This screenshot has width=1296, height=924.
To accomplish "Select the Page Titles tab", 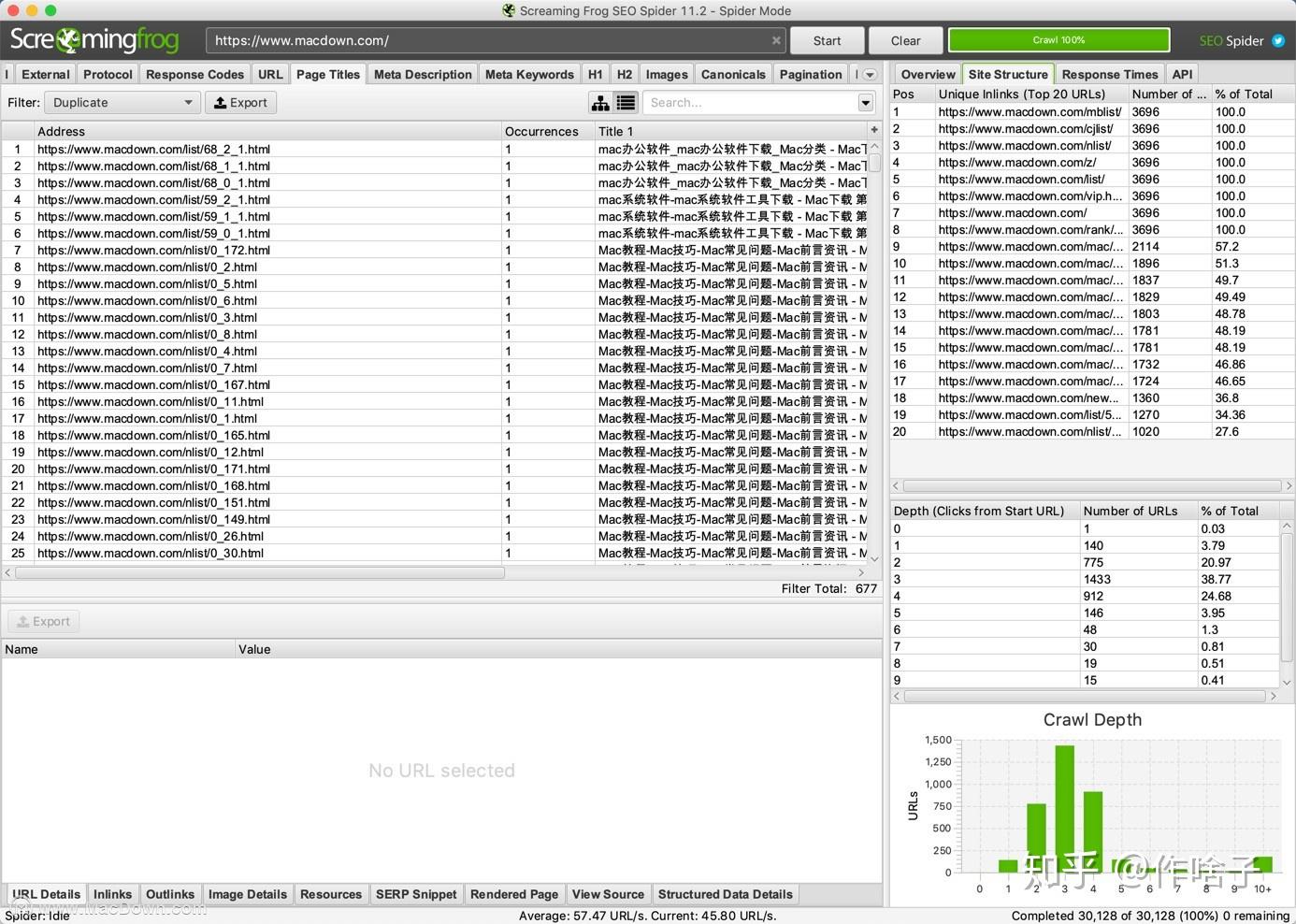I will pos(328,75).
